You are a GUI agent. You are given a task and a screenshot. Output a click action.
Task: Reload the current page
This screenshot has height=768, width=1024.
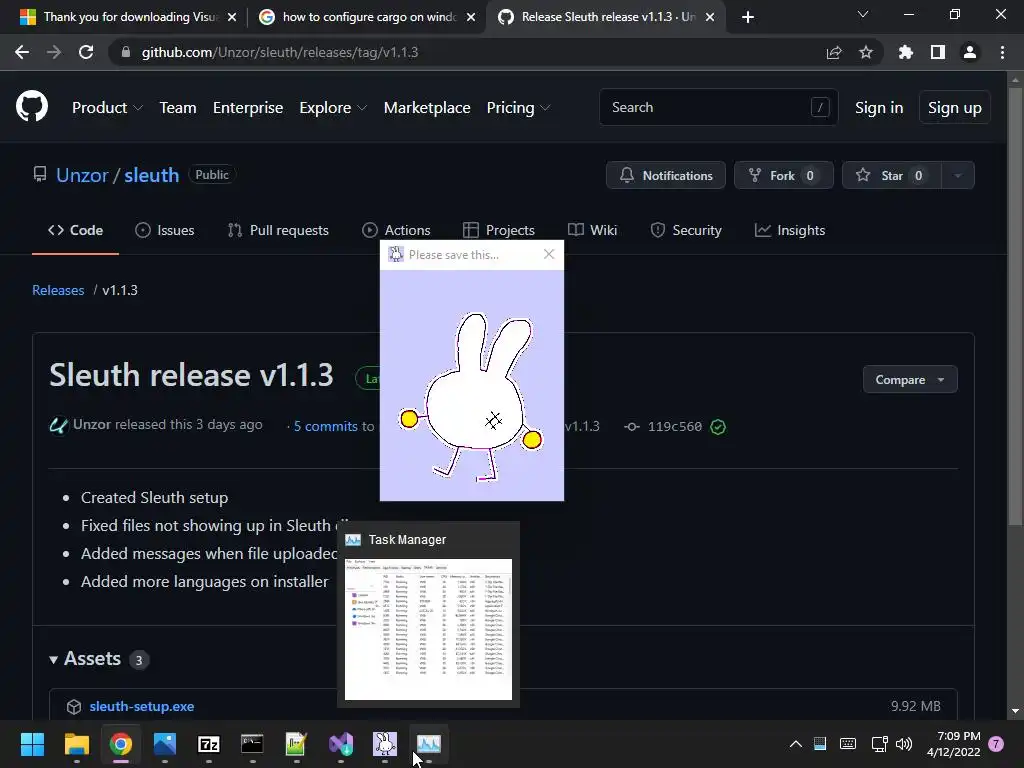86,52
